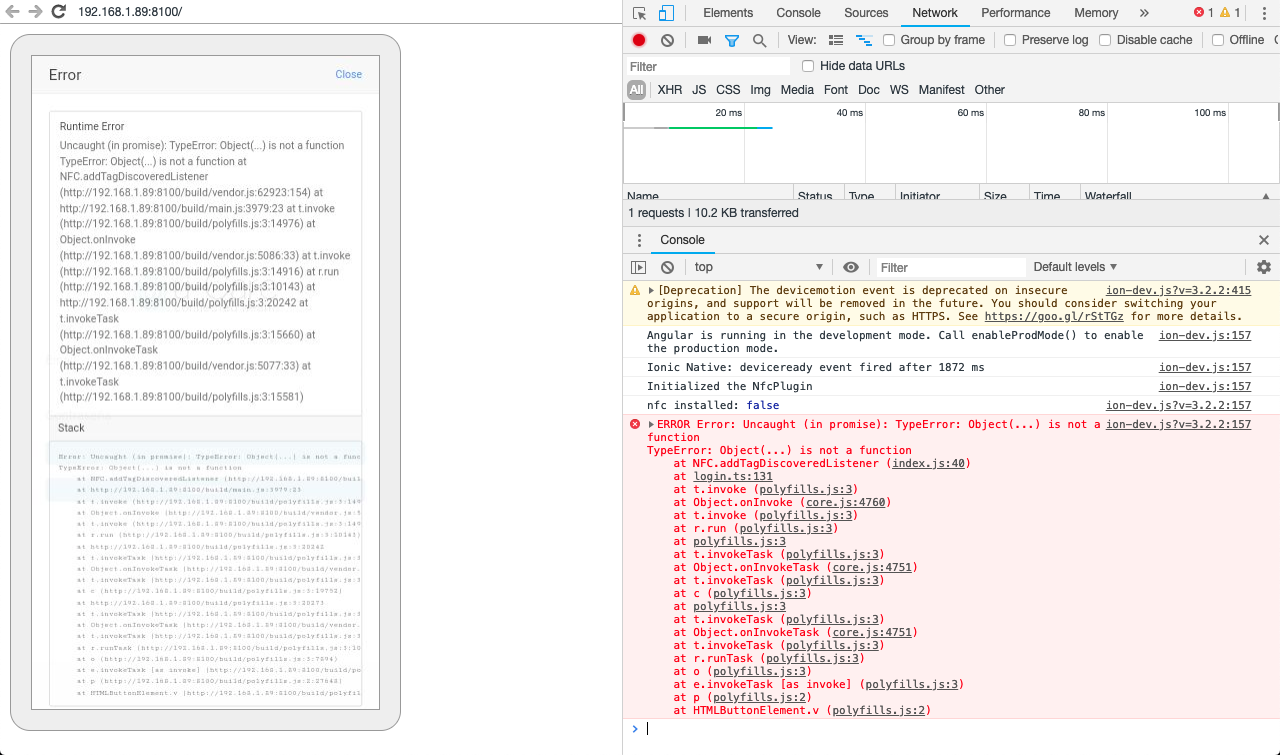Stop network recording with the red record button
The width and height of the screenshot is (1280, 755).
639,40
